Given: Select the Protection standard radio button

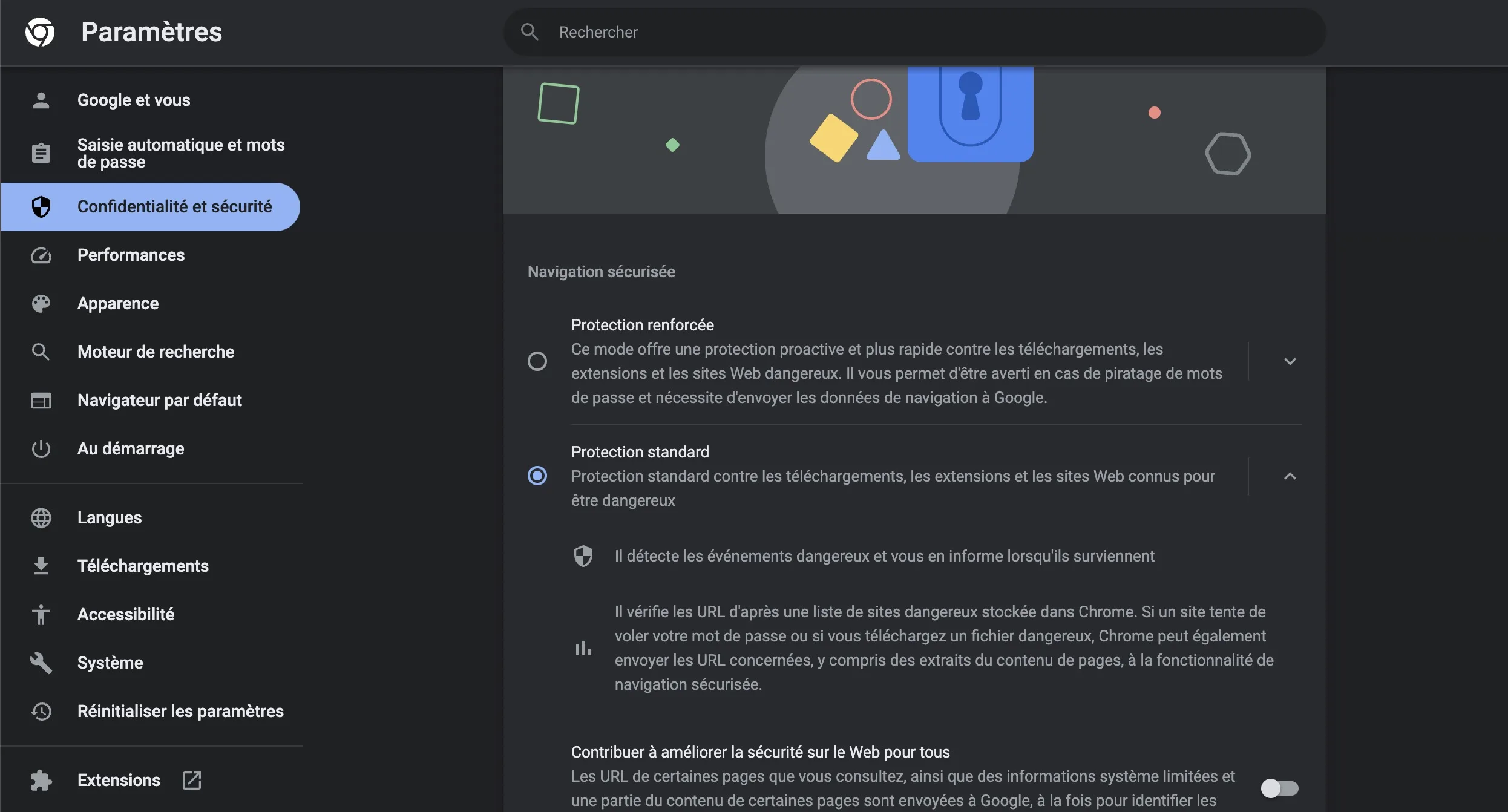Looking at the screenshot, I should (537, 476).
